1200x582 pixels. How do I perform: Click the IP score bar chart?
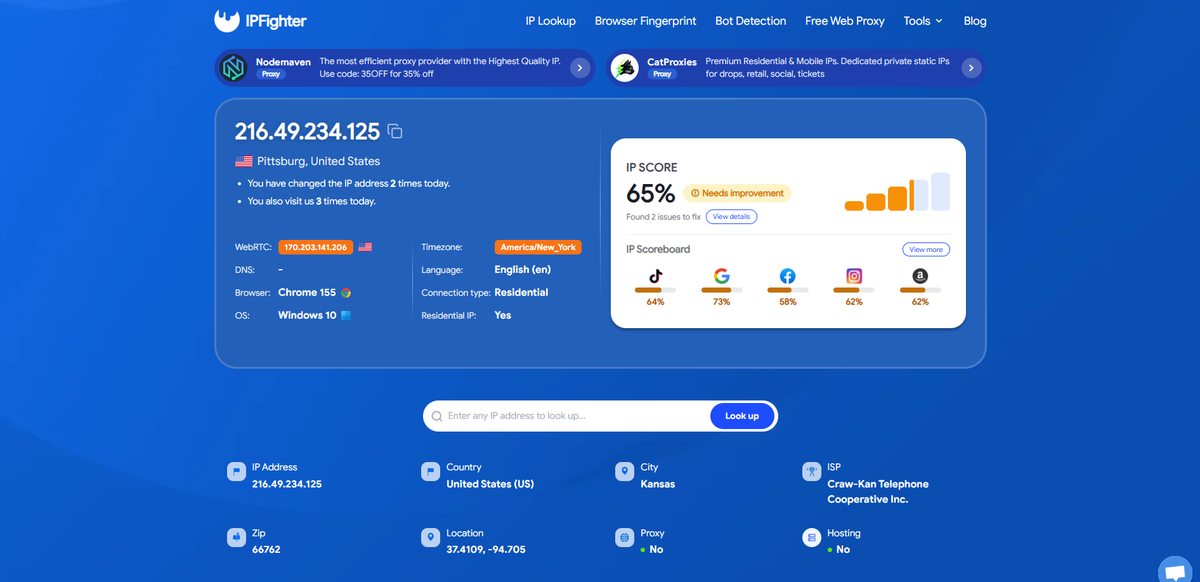897,192
